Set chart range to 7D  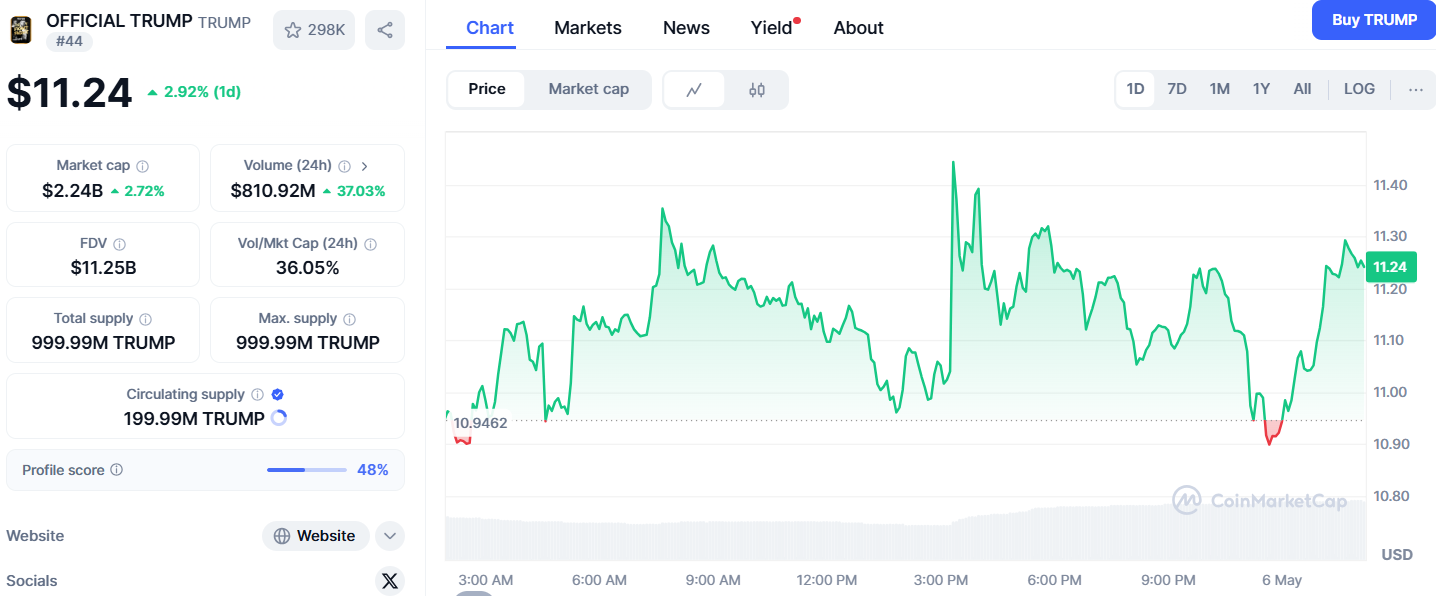pyautogui.click(x=1177, y=89)
